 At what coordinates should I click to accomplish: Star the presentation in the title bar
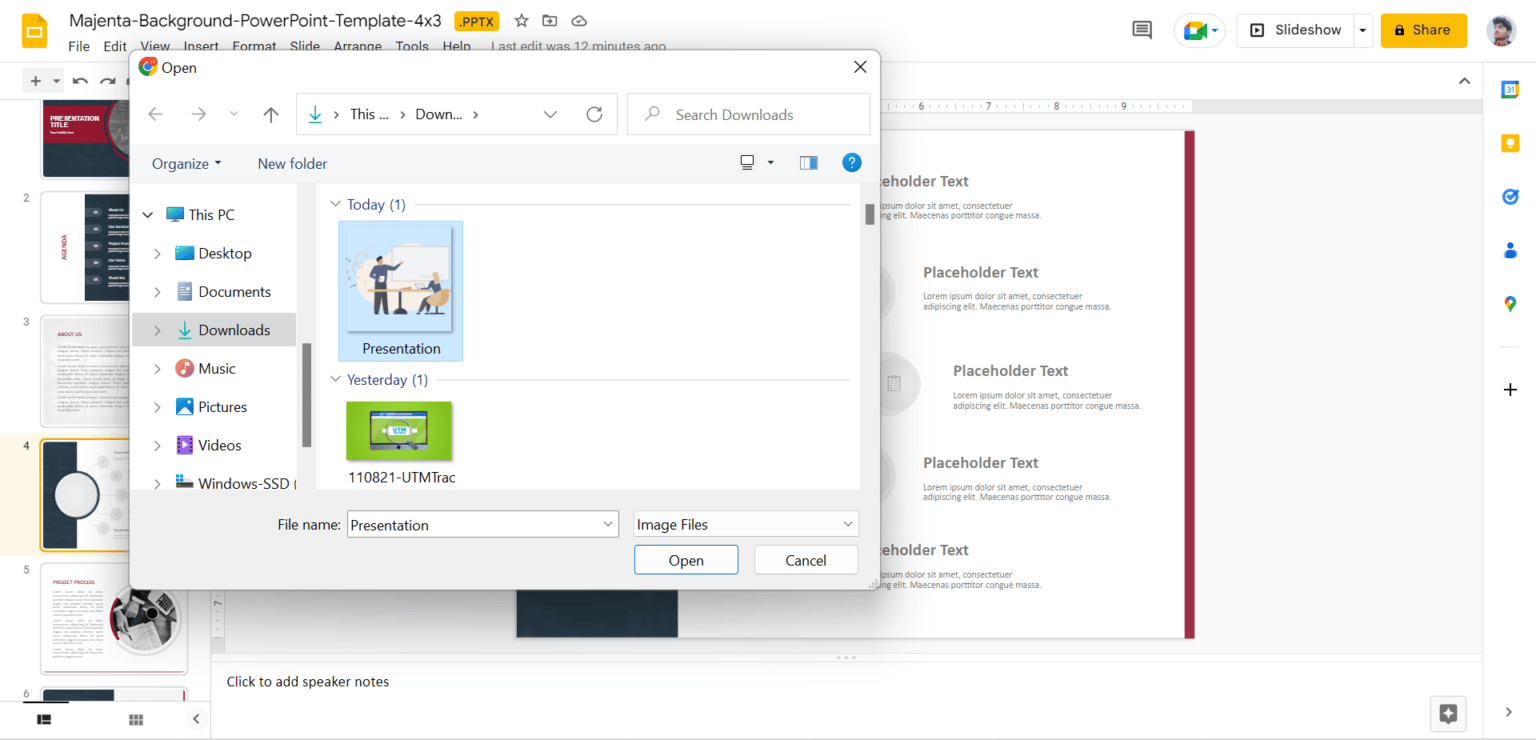(521, 20)
